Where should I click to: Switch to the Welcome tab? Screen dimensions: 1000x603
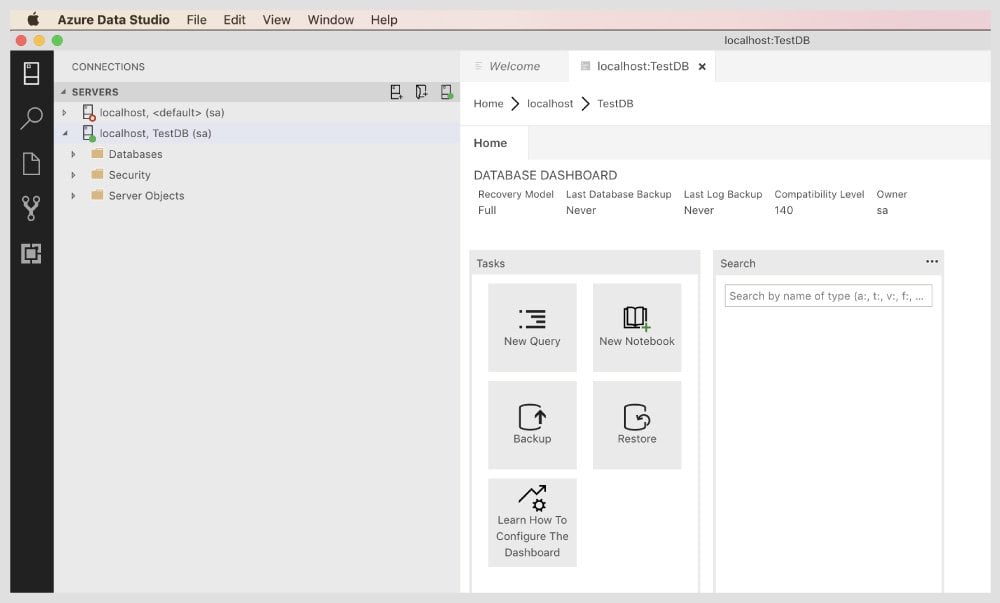[513, 66]
